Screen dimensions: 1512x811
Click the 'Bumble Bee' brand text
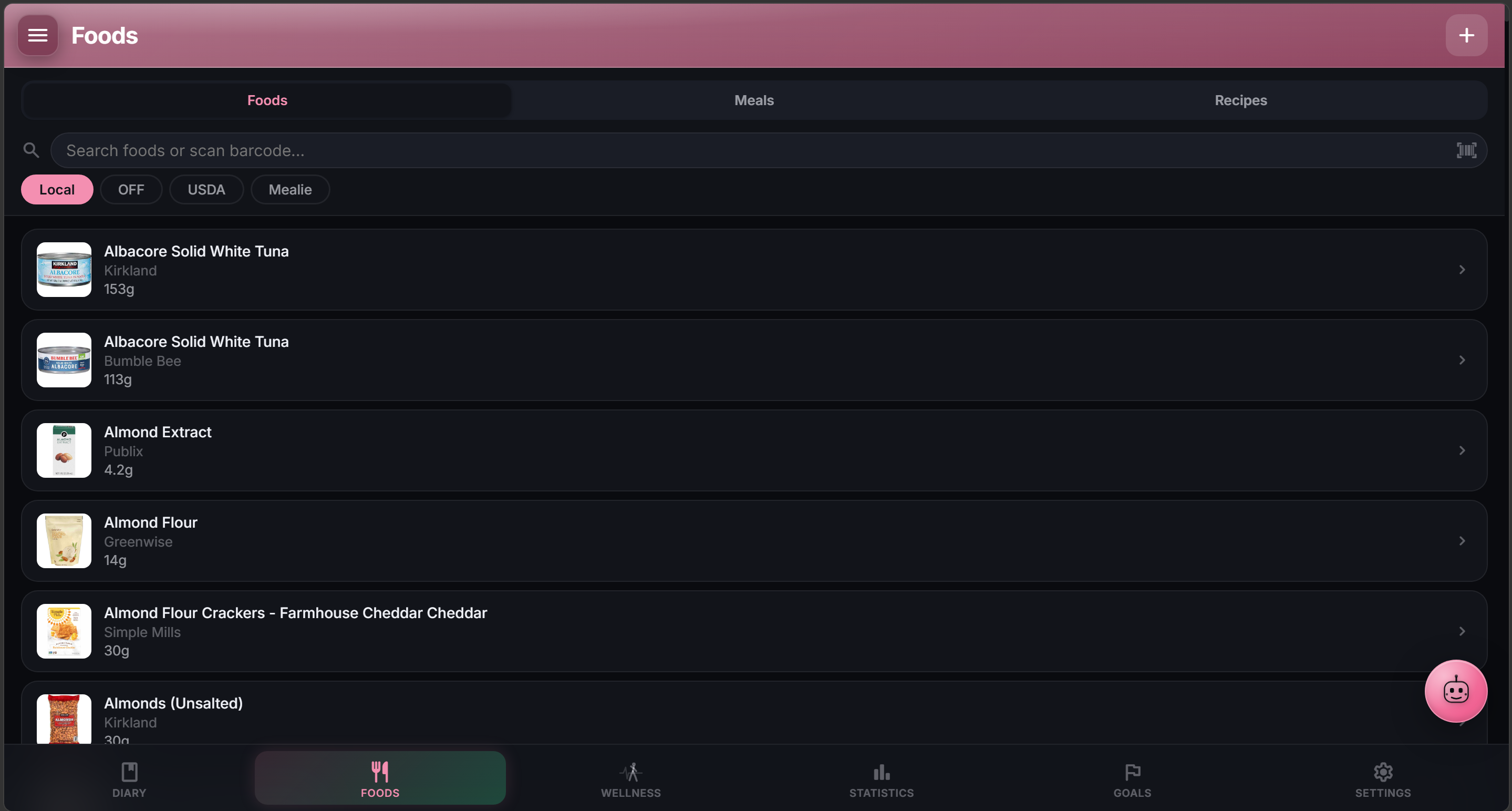point(142,361)
